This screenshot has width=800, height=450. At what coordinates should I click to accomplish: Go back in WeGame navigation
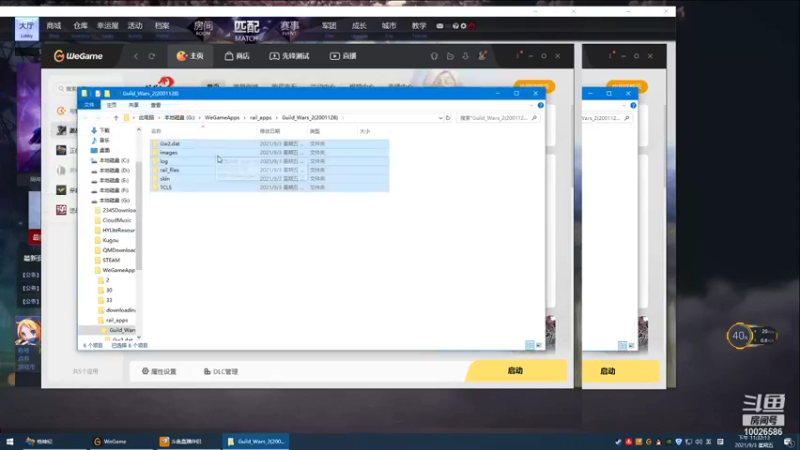[136, 56]
